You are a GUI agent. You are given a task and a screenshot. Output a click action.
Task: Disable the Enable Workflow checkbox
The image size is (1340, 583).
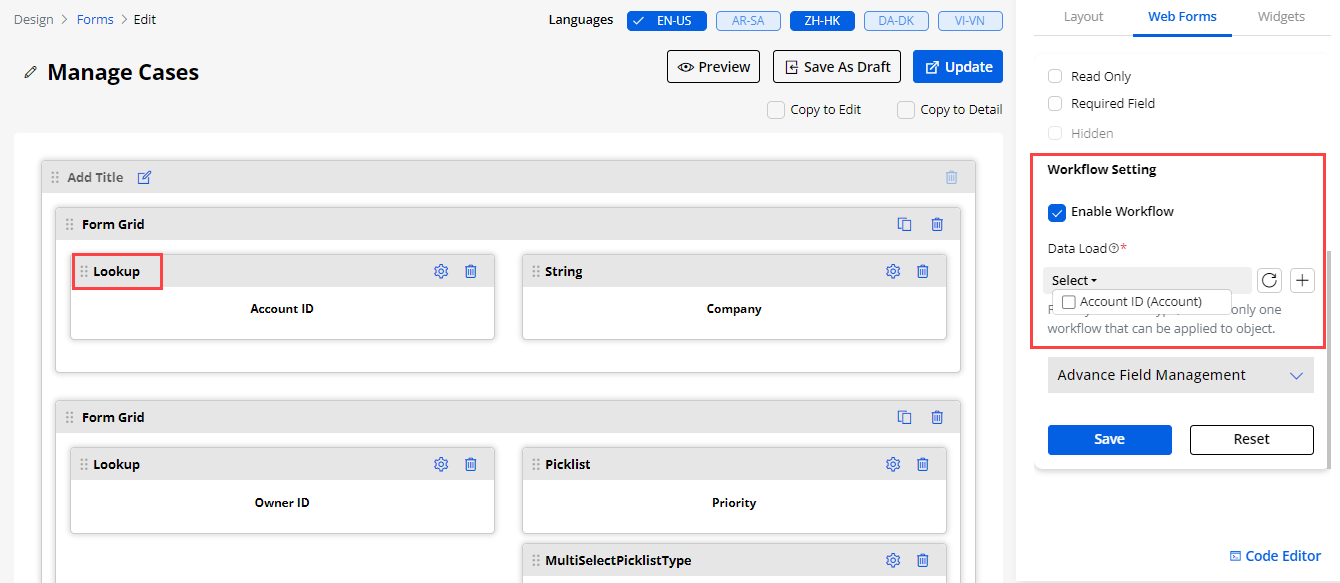(x=1057, y=212)
